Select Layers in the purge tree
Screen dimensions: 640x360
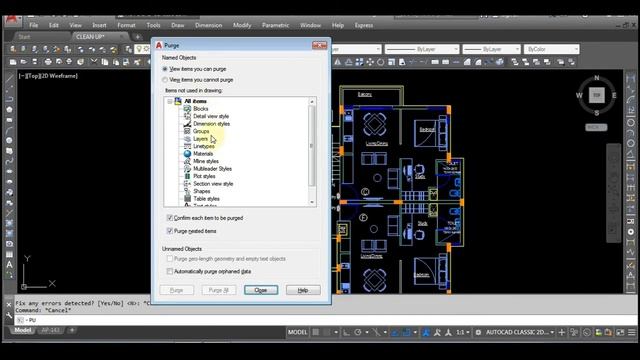coord(200,139)
